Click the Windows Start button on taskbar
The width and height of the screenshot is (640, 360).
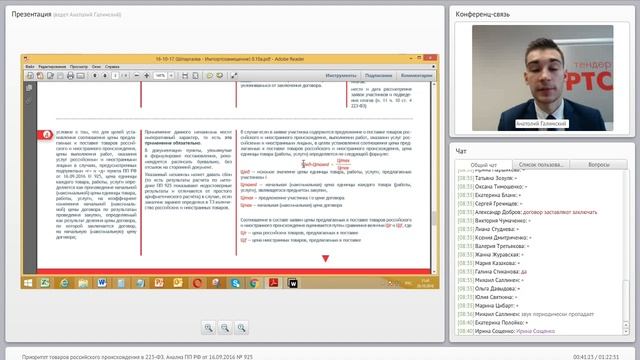click(x=28, y=283)
